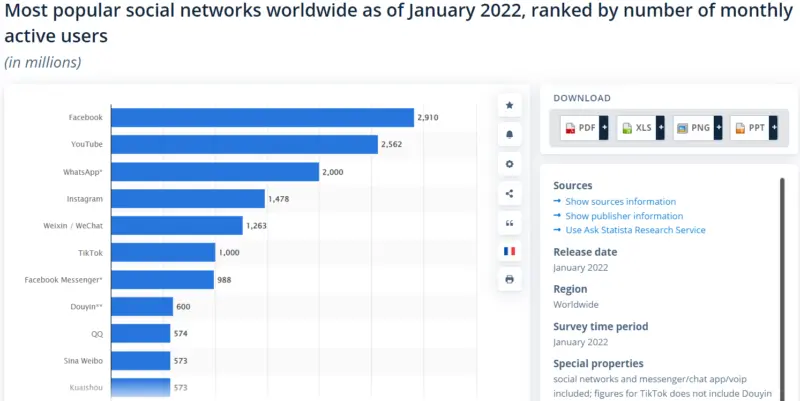Click the Douyin bar showing 600

[x=141, y=307]
